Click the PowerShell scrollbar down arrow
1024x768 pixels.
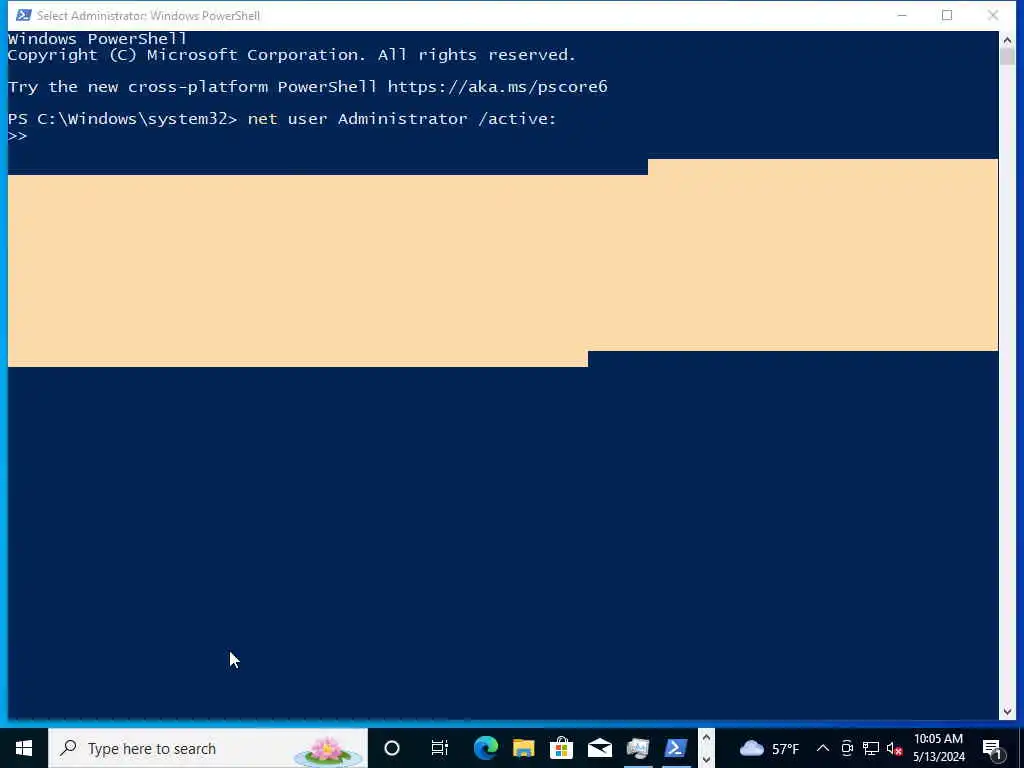click(1006, 712)
